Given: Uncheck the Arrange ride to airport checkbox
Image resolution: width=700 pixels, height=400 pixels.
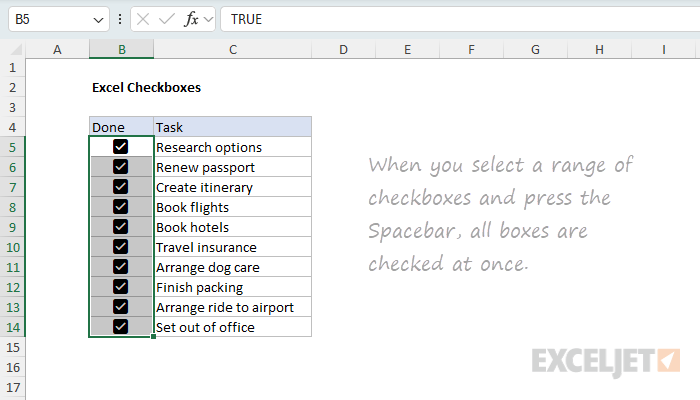Looking at the screenshot, I should (121, 307).
